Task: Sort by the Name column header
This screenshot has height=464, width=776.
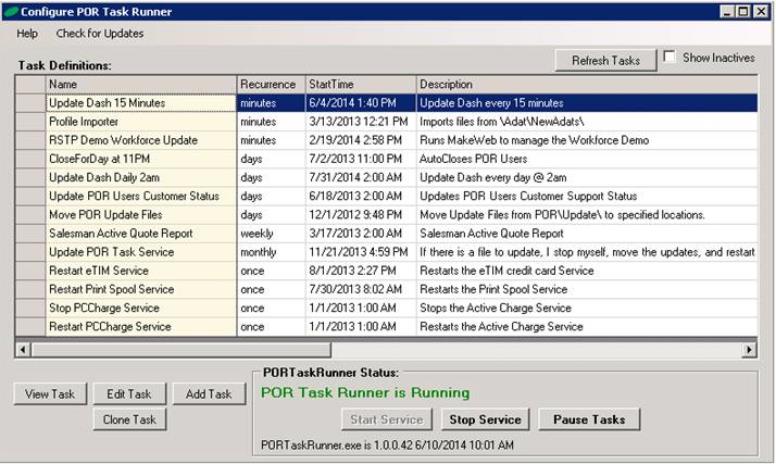Action: coord(140,84)
